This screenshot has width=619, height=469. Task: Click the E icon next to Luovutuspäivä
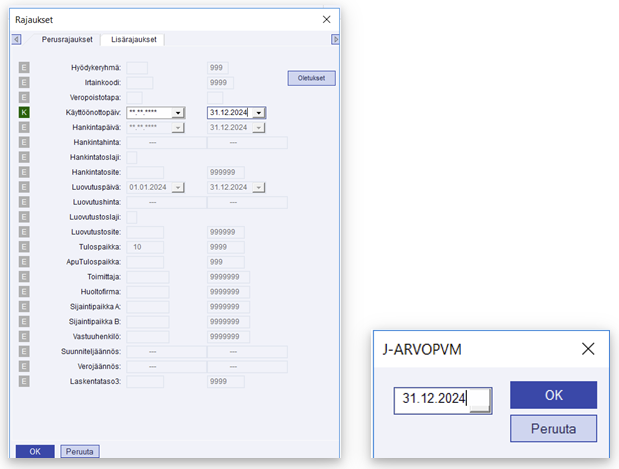coord(24,187)
